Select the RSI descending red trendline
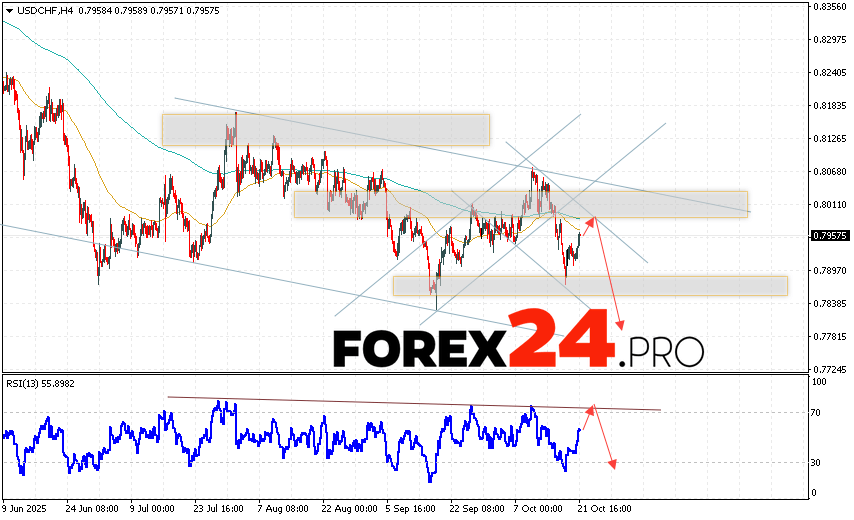 (x=400, y=403)
